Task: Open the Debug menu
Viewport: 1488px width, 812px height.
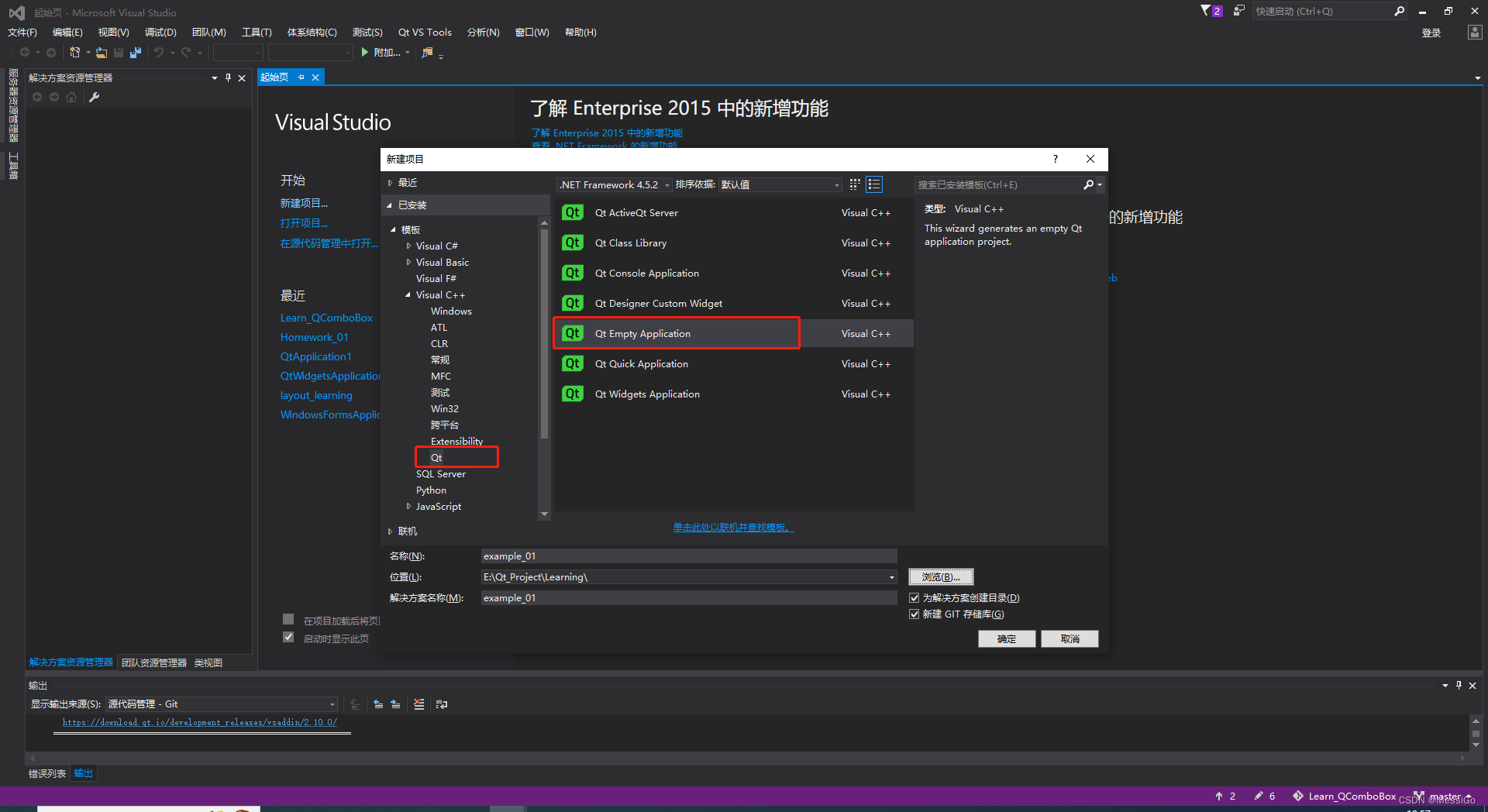Action: [x=160, y=33]
